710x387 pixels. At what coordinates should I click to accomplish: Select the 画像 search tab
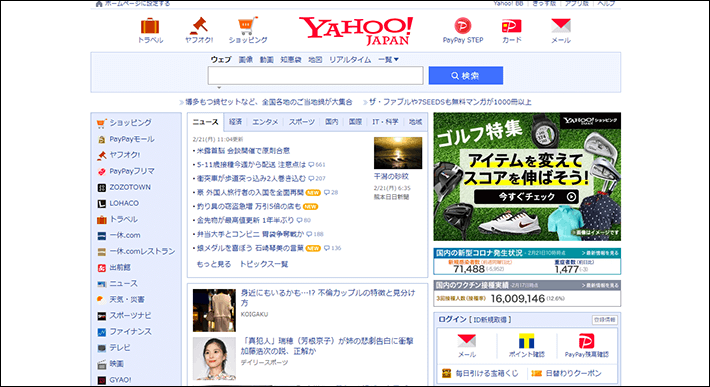click(245, 59)
